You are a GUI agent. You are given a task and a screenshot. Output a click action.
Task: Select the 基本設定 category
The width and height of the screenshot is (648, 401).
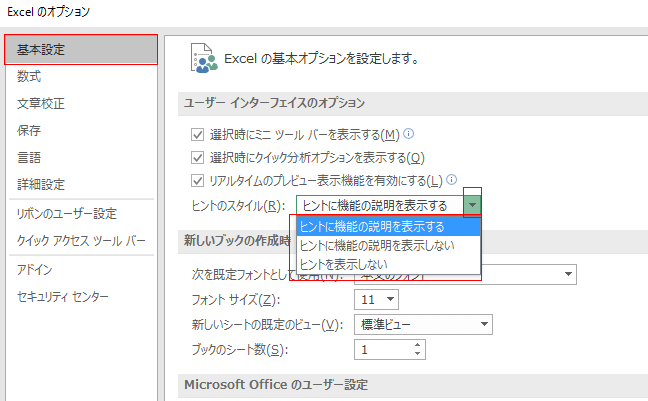coord(81,50)
